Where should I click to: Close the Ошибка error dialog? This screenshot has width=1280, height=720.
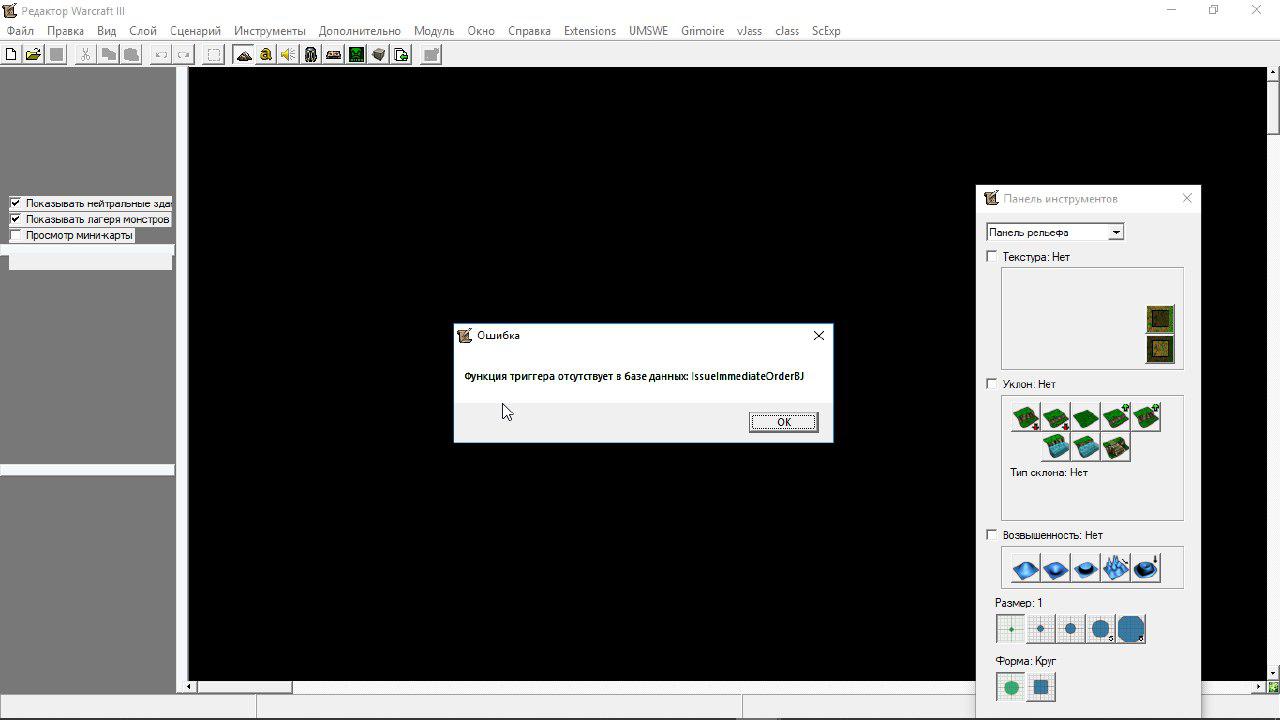click(x=819, y=336)
